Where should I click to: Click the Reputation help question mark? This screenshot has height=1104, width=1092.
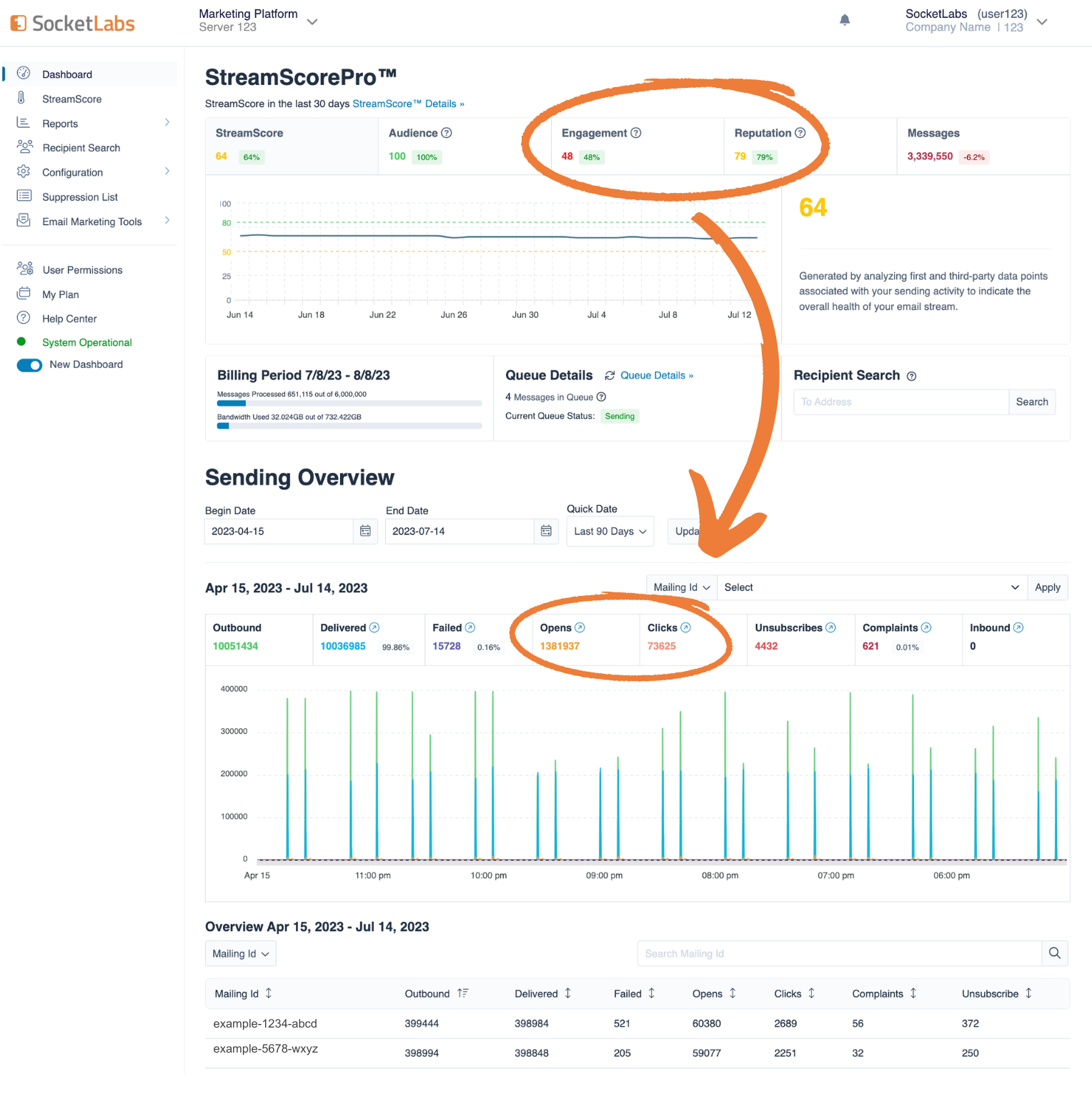tap(800, 133)
